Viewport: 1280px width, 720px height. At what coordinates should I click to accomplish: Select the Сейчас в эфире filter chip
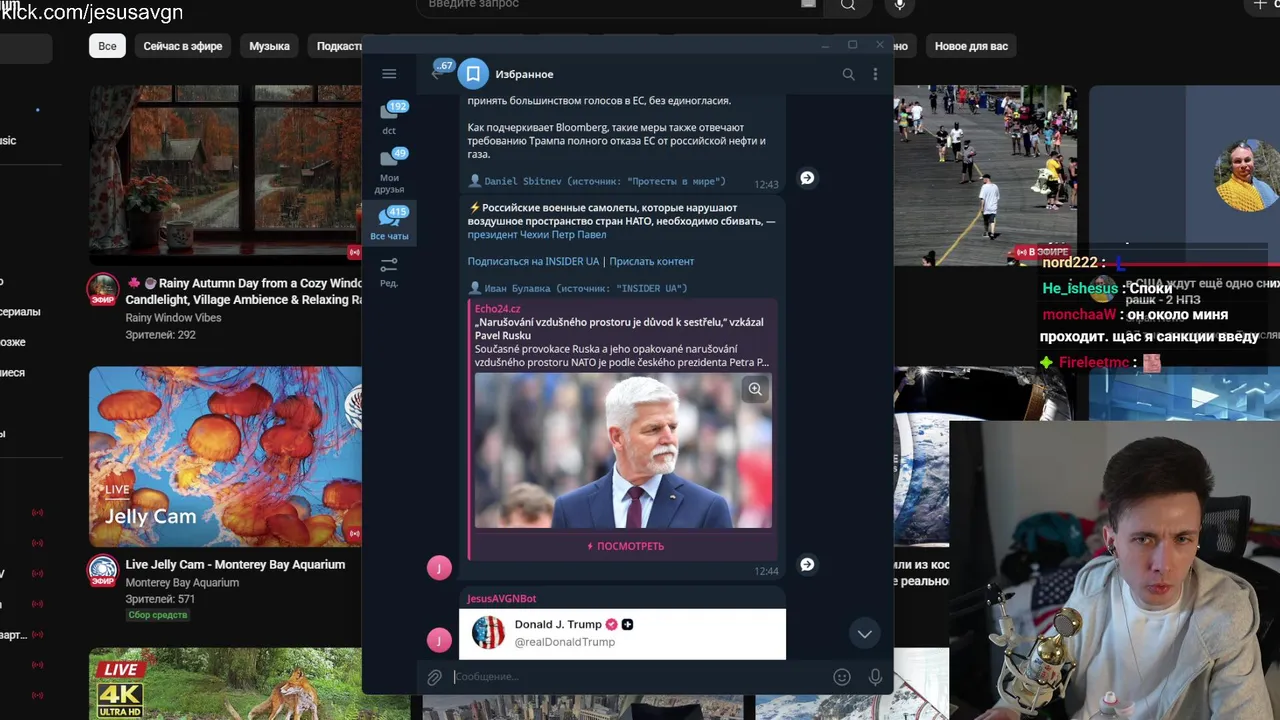pyautogui.click(x=182, y=46)
